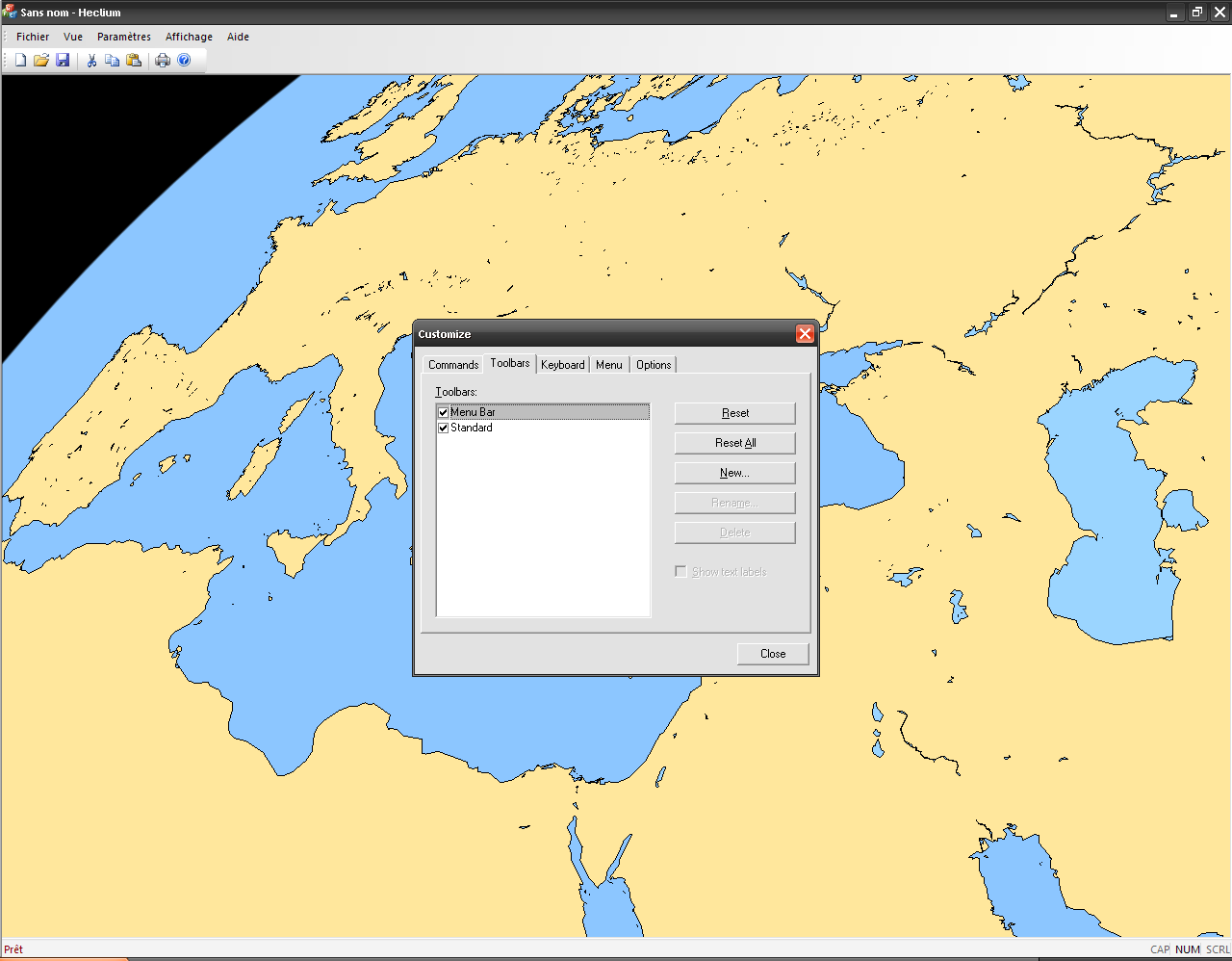Expand the Affichage menu

click(x=189, y=37)
